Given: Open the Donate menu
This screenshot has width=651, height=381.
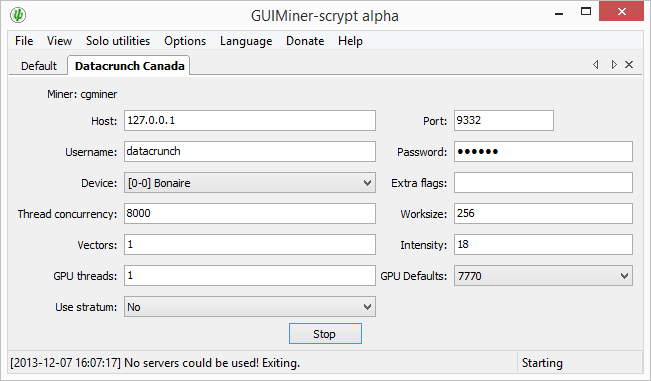Looking at the screenshot, I should coord(305,41).
